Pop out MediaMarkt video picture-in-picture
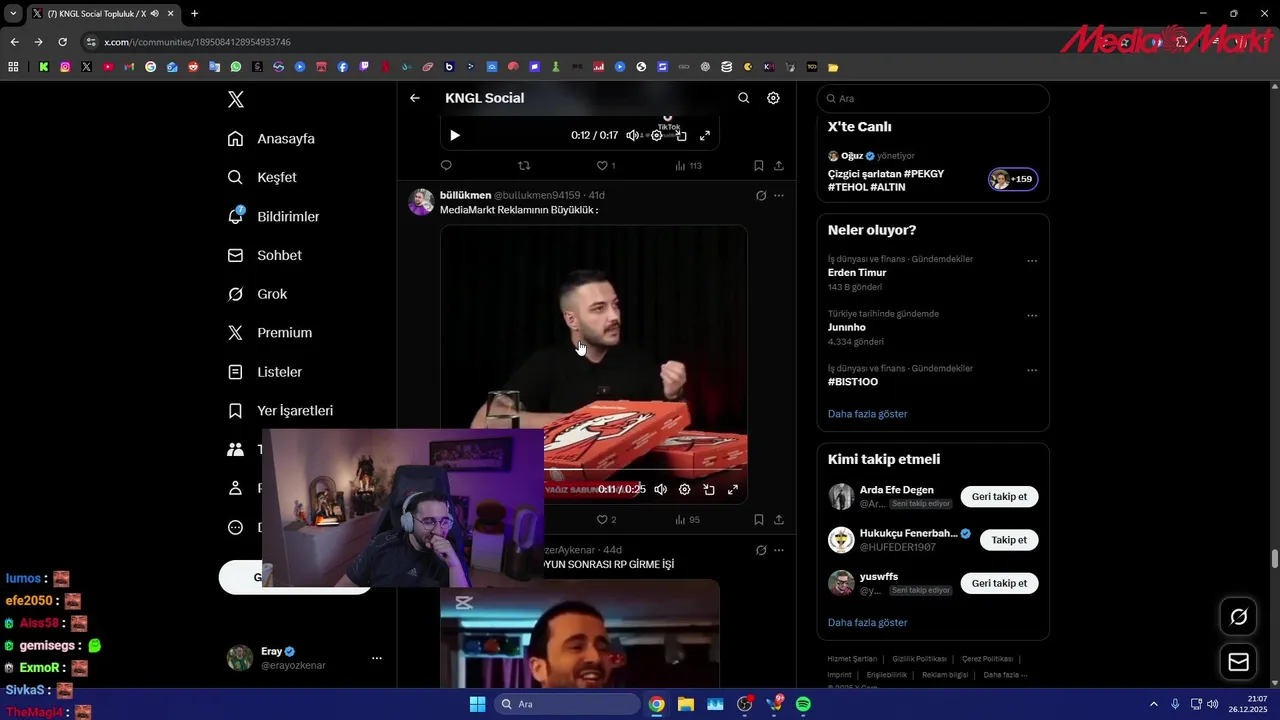The height and width of the screenshot is (720, 1280). 709,490
